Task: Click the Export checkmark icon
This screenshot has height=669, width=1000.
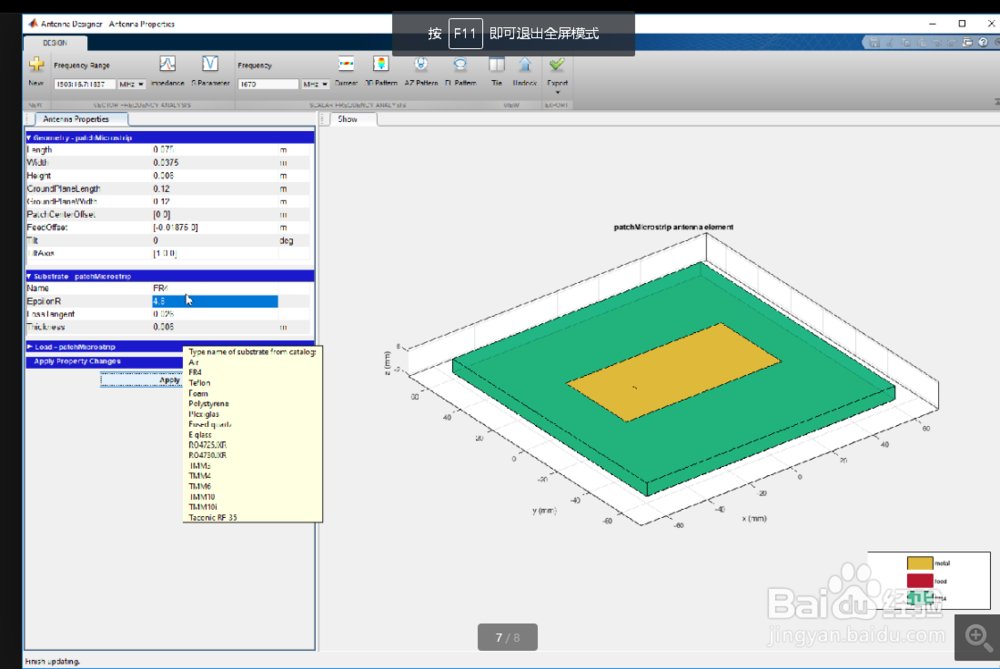Action: (557, 64)
